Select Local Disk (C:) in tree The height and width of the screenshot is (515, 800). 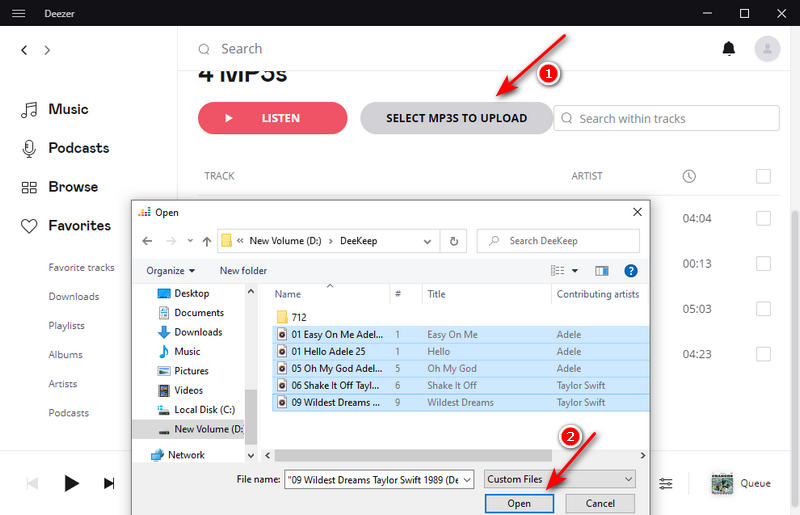[196, 410]
